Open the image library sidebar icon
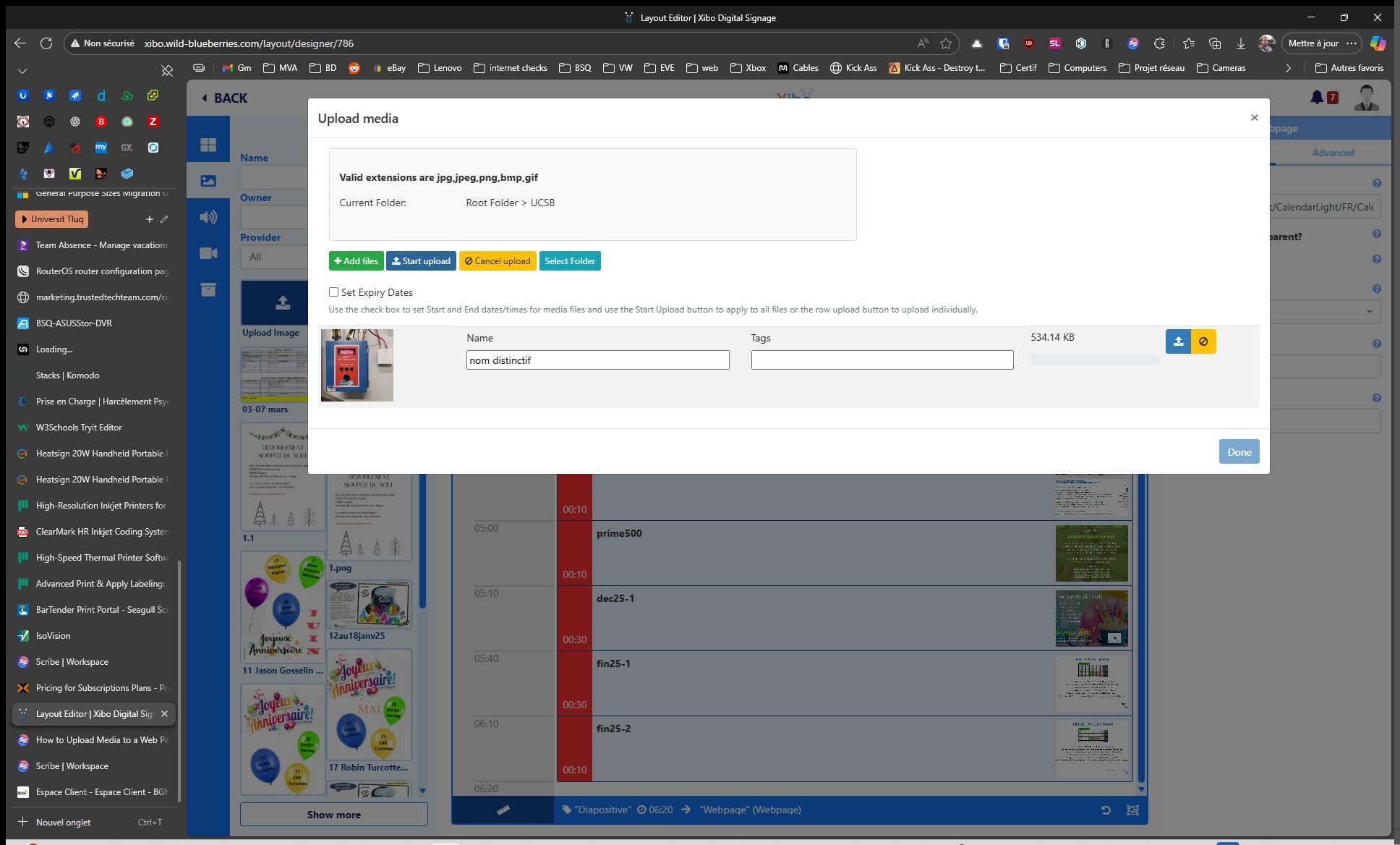The width and height of the screenshot is (1400, 845). [x=208, y=181]
